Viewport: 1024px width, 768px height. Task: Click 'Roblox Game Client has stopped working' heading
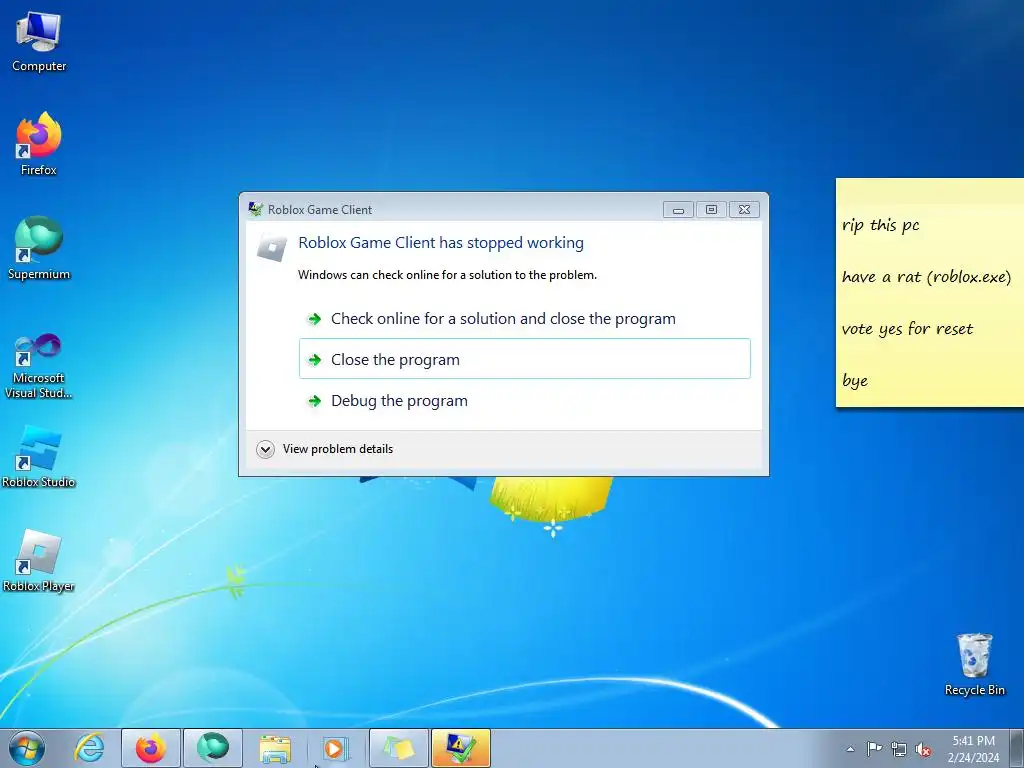[441, 242]
